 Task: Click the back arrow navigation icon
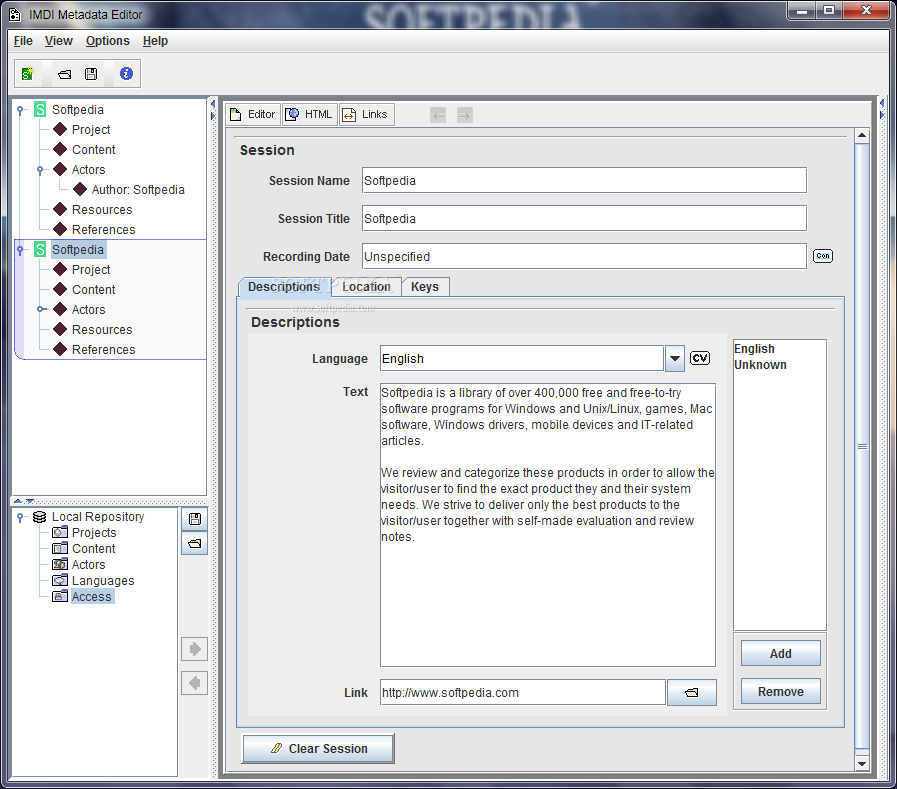[x=438, y=116]
